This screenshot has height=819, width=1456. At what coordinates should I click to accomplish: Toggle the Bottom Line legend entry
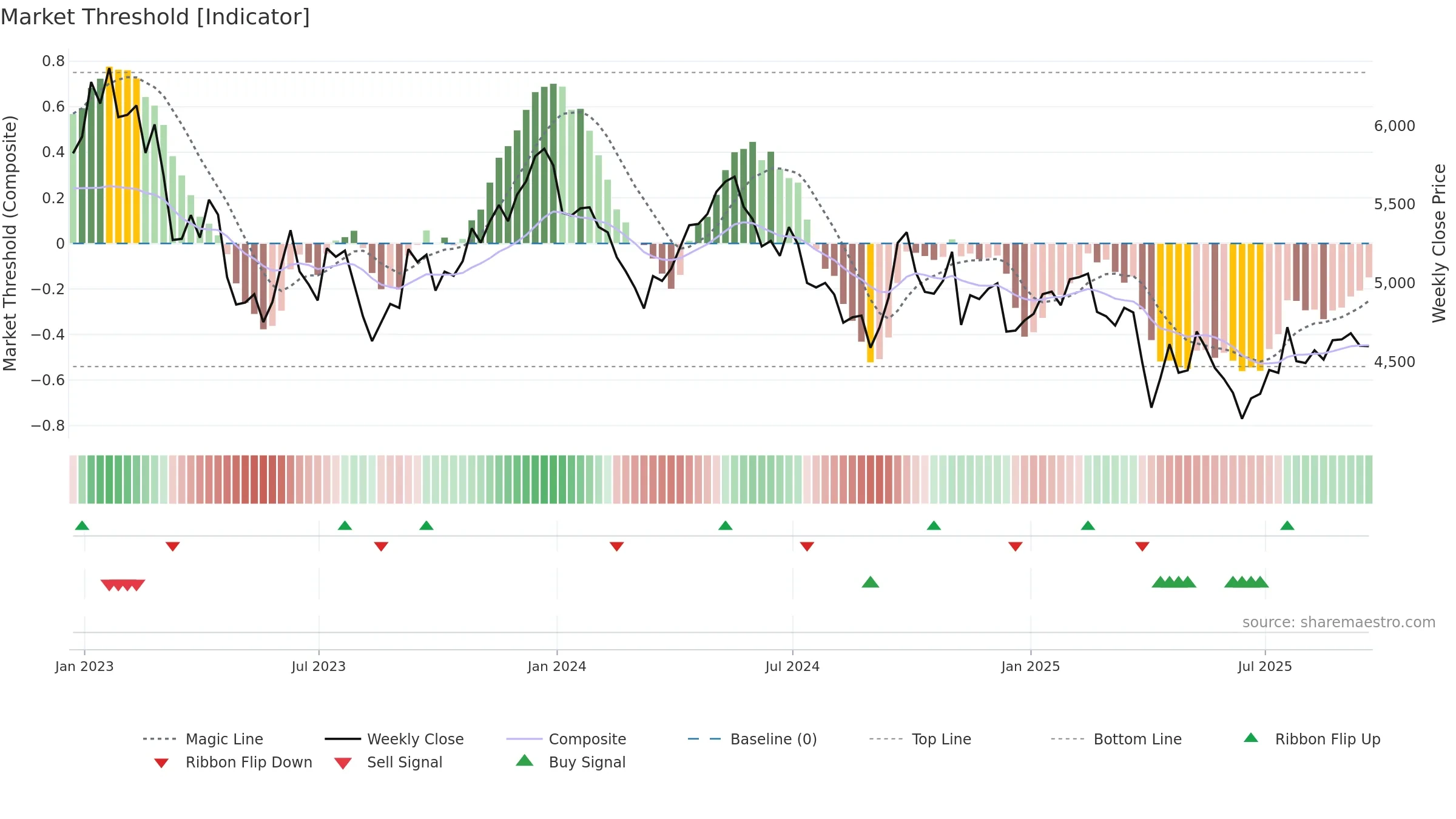(x=1116, y=739)
